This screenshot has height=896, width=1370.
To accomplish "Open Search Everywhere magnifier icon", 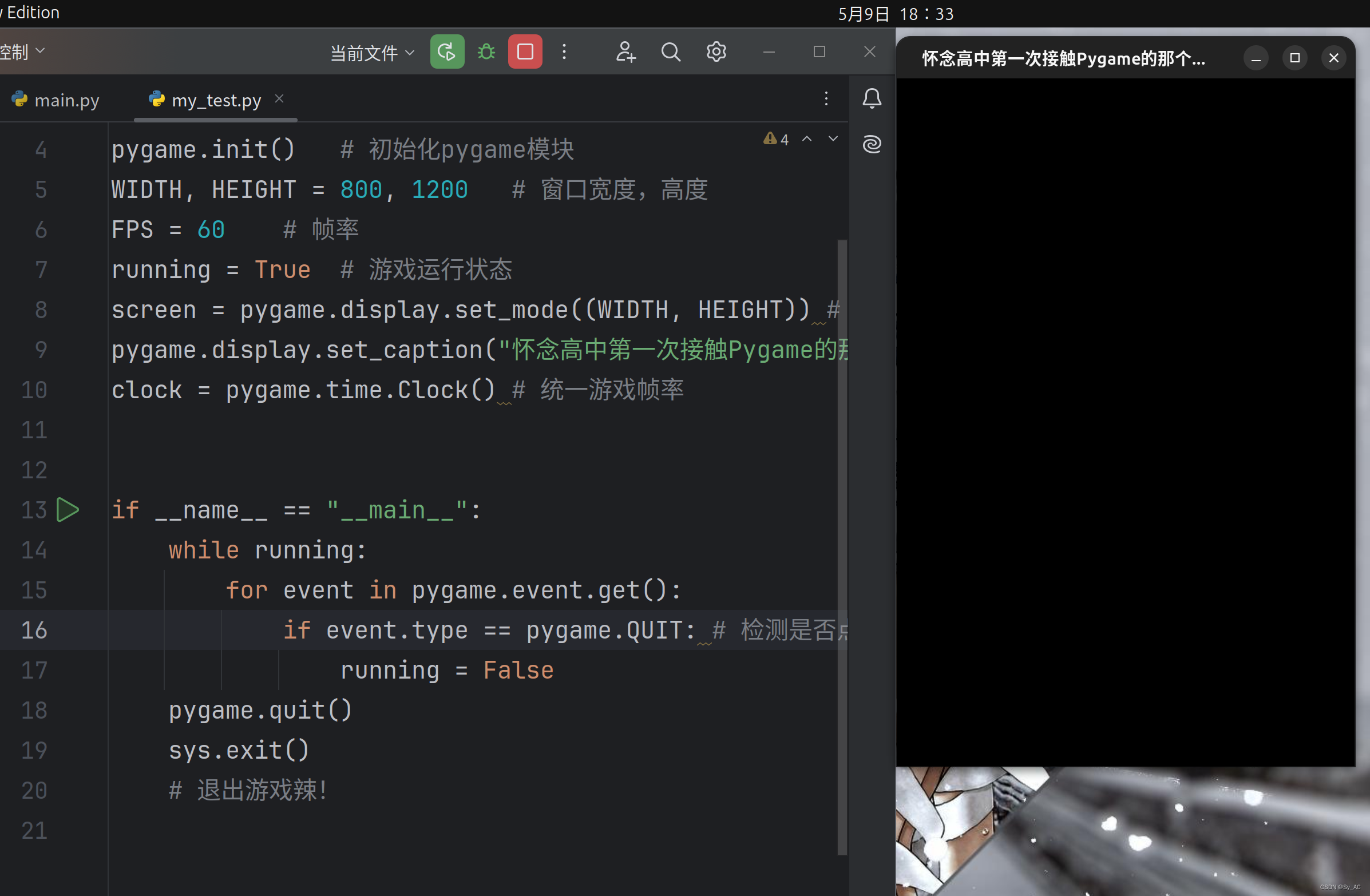I will point(671,51).
